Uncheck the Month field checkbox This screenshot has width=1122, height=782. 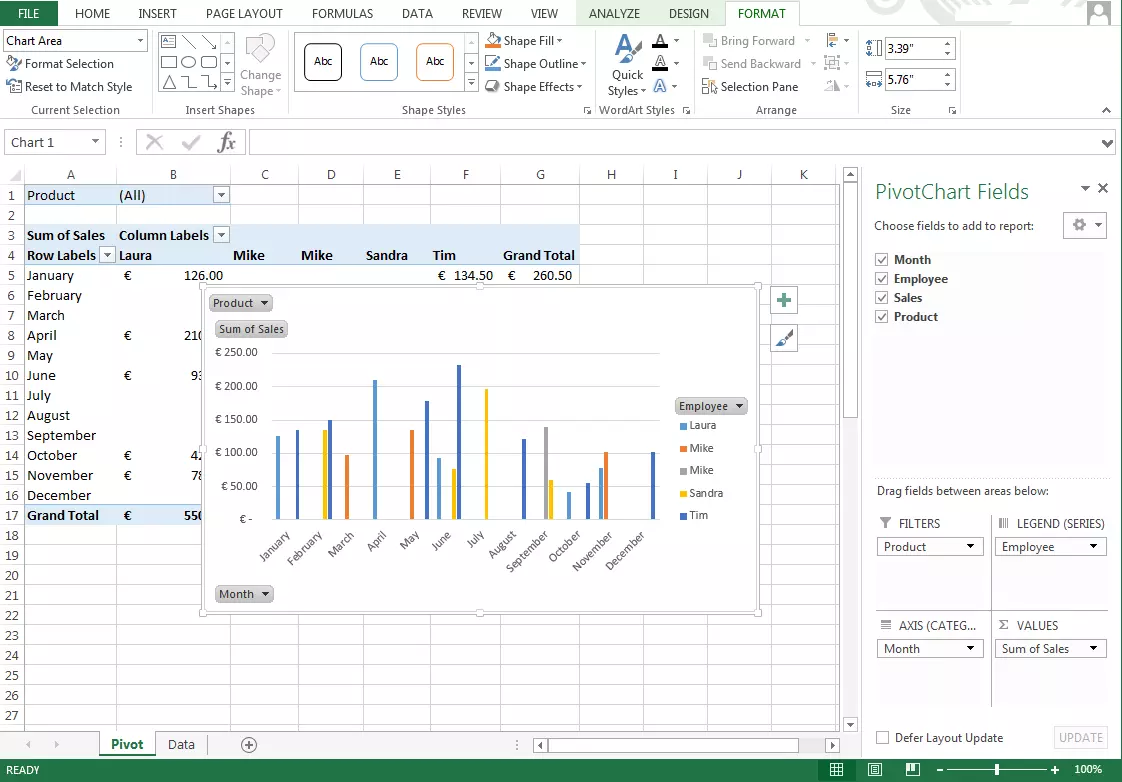(x=882, y=260)
